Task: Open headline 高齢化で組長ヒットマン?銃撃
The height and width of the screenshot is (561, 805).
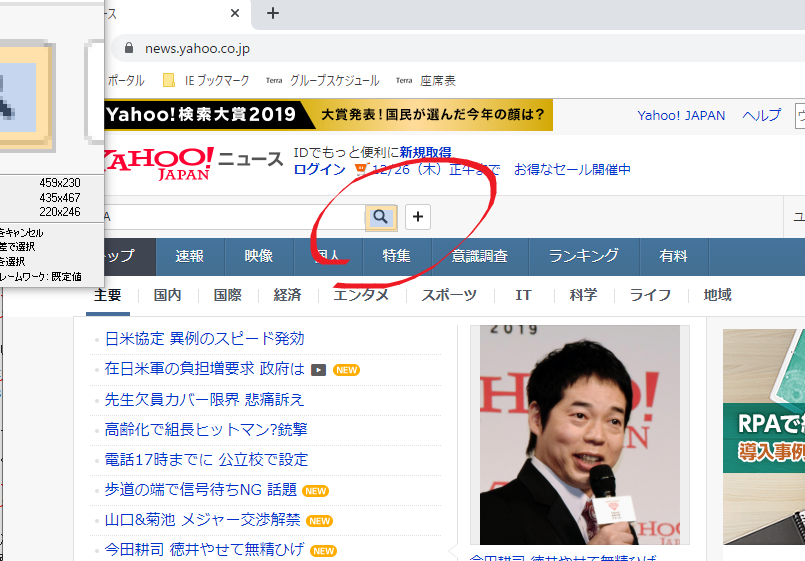Action: (x=206, y=430)
